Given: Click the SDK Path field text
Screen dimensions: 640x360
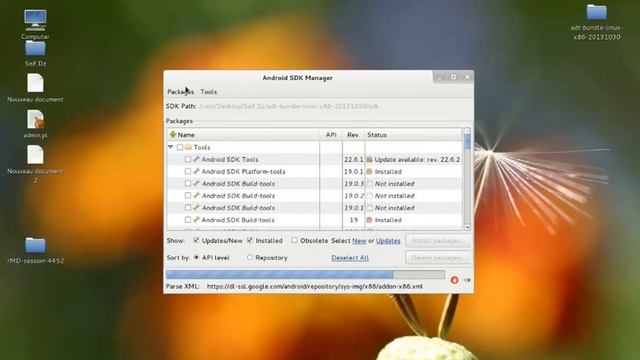Looking at the screenshot, I should coord(288,106).
